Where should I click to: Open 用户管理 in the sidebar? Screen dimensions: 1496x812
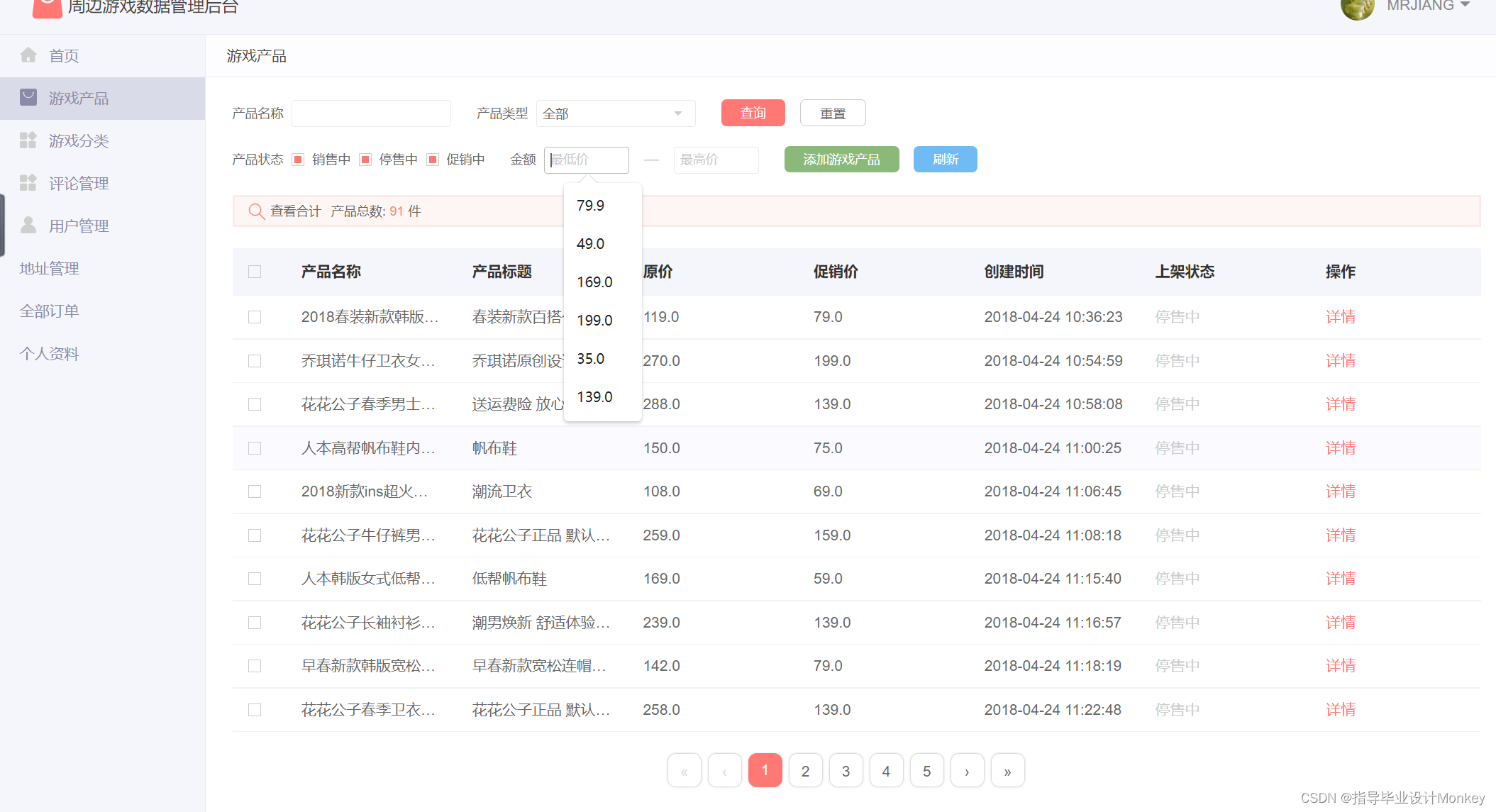tap(102, 226)
